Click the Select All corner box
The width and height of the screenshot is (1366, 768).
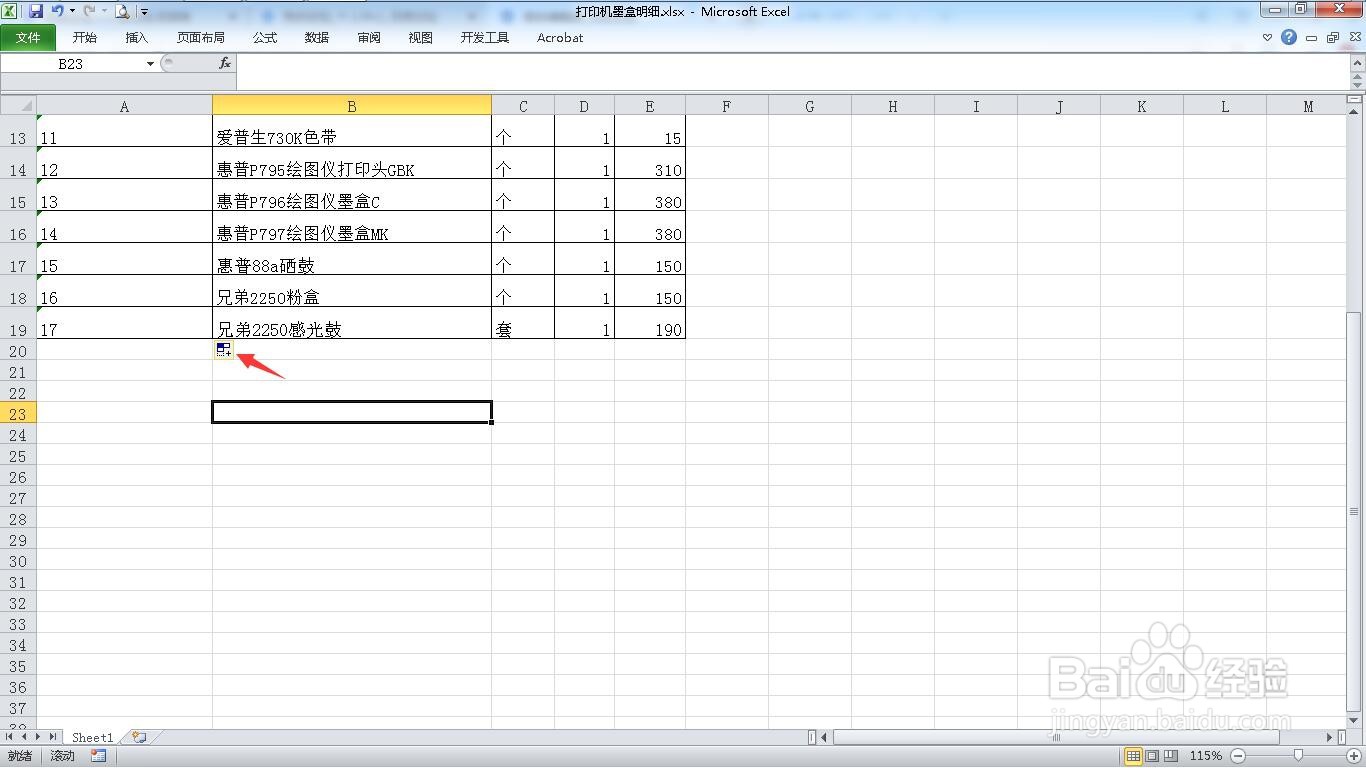18,106
